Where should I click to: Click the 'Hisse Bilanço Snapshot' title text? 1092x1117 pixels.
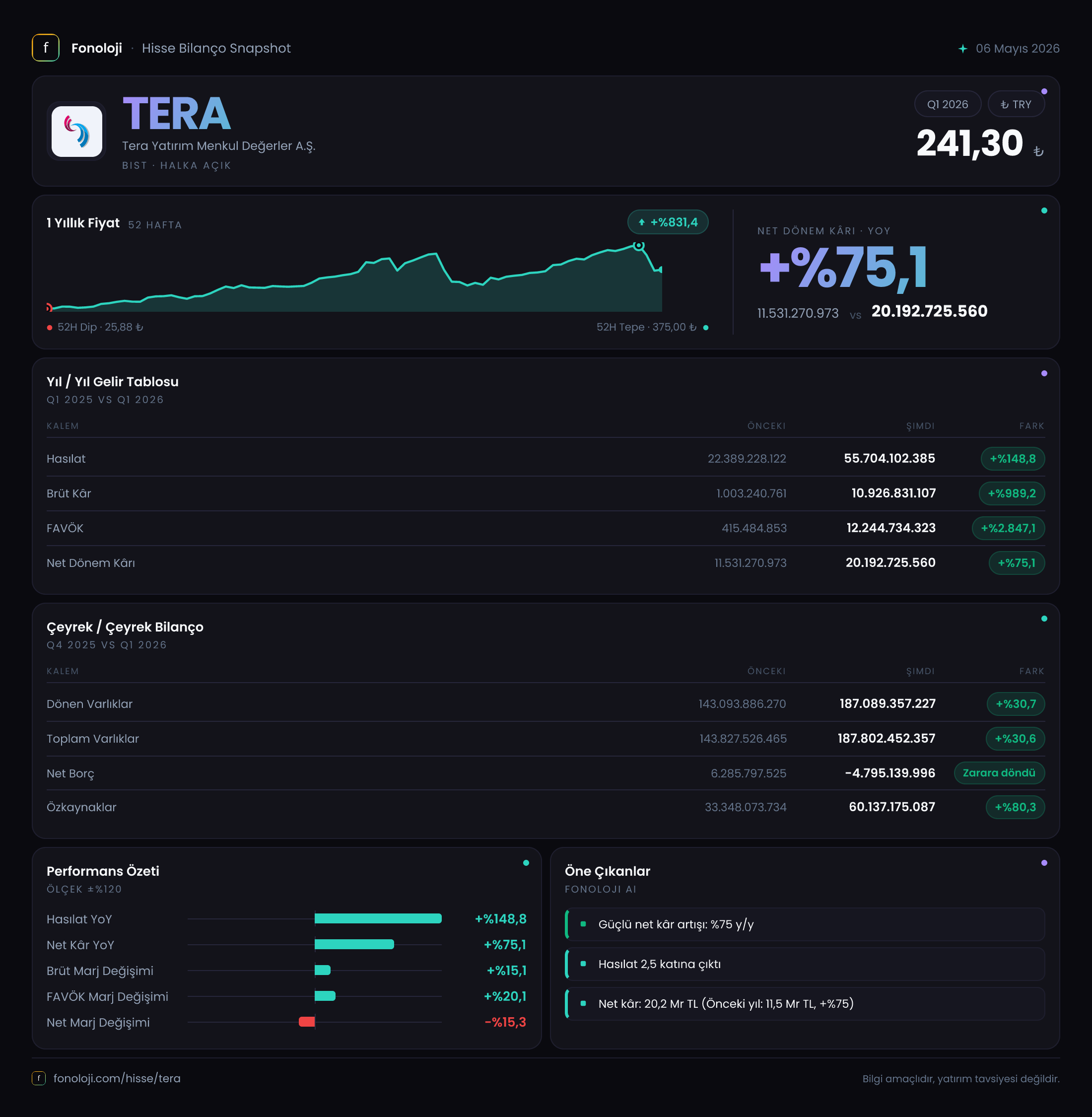point(216,48)
